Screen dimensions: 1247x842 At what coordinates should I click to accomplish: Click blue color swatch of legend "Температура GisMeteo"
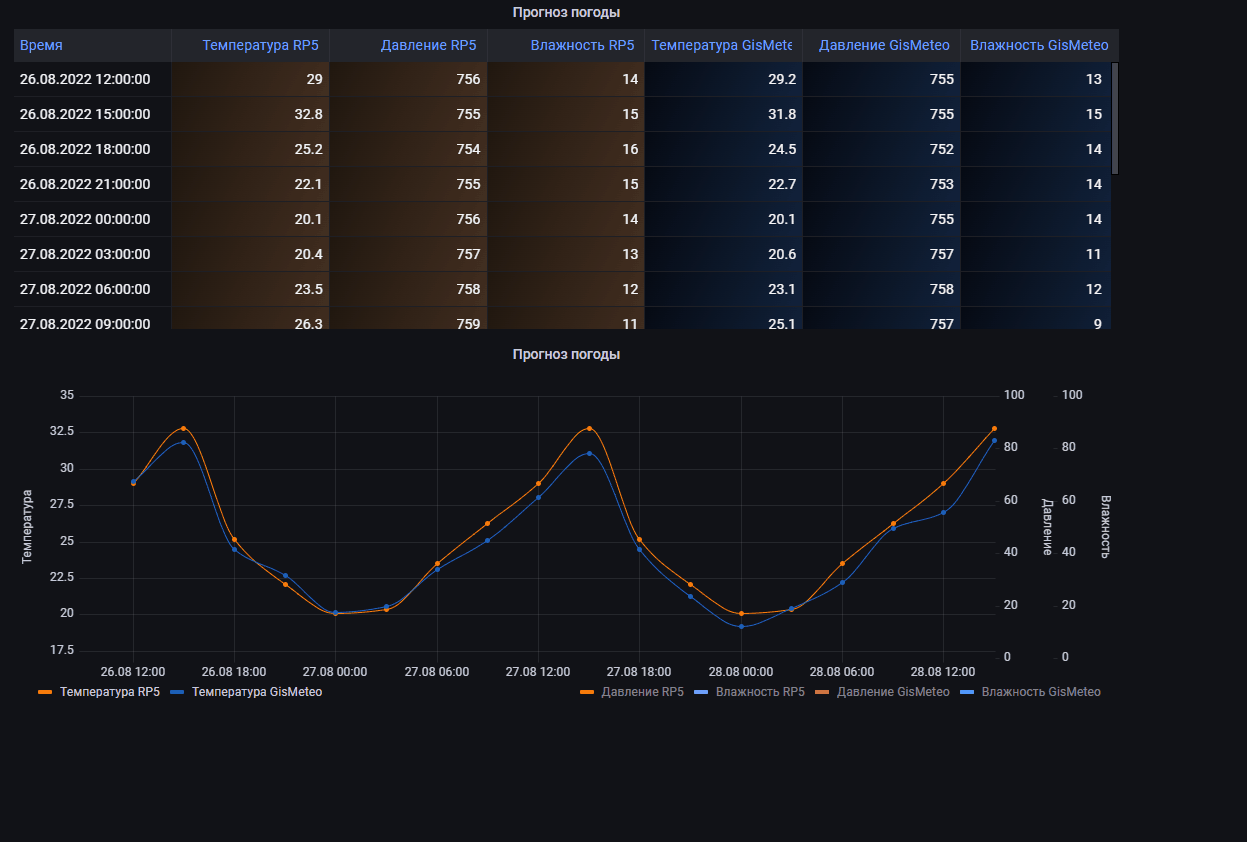tap(178, 692)
